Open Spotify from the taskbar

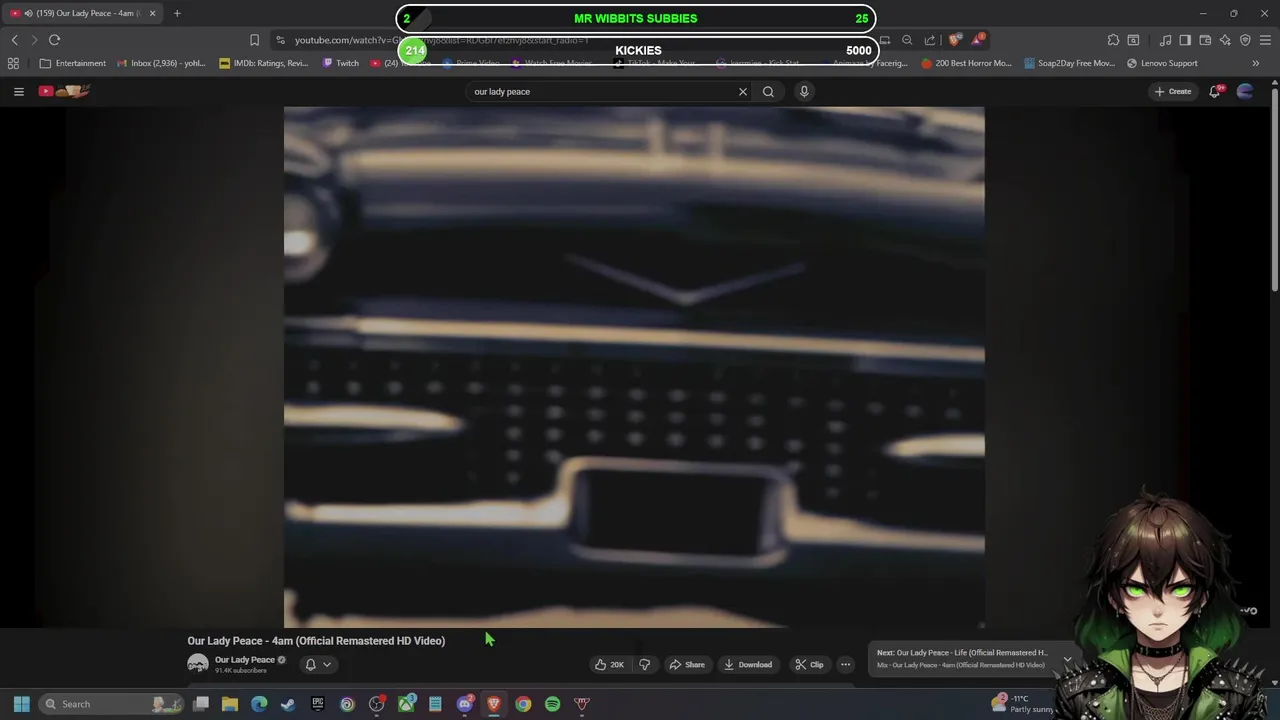click(x=552, y=704)
